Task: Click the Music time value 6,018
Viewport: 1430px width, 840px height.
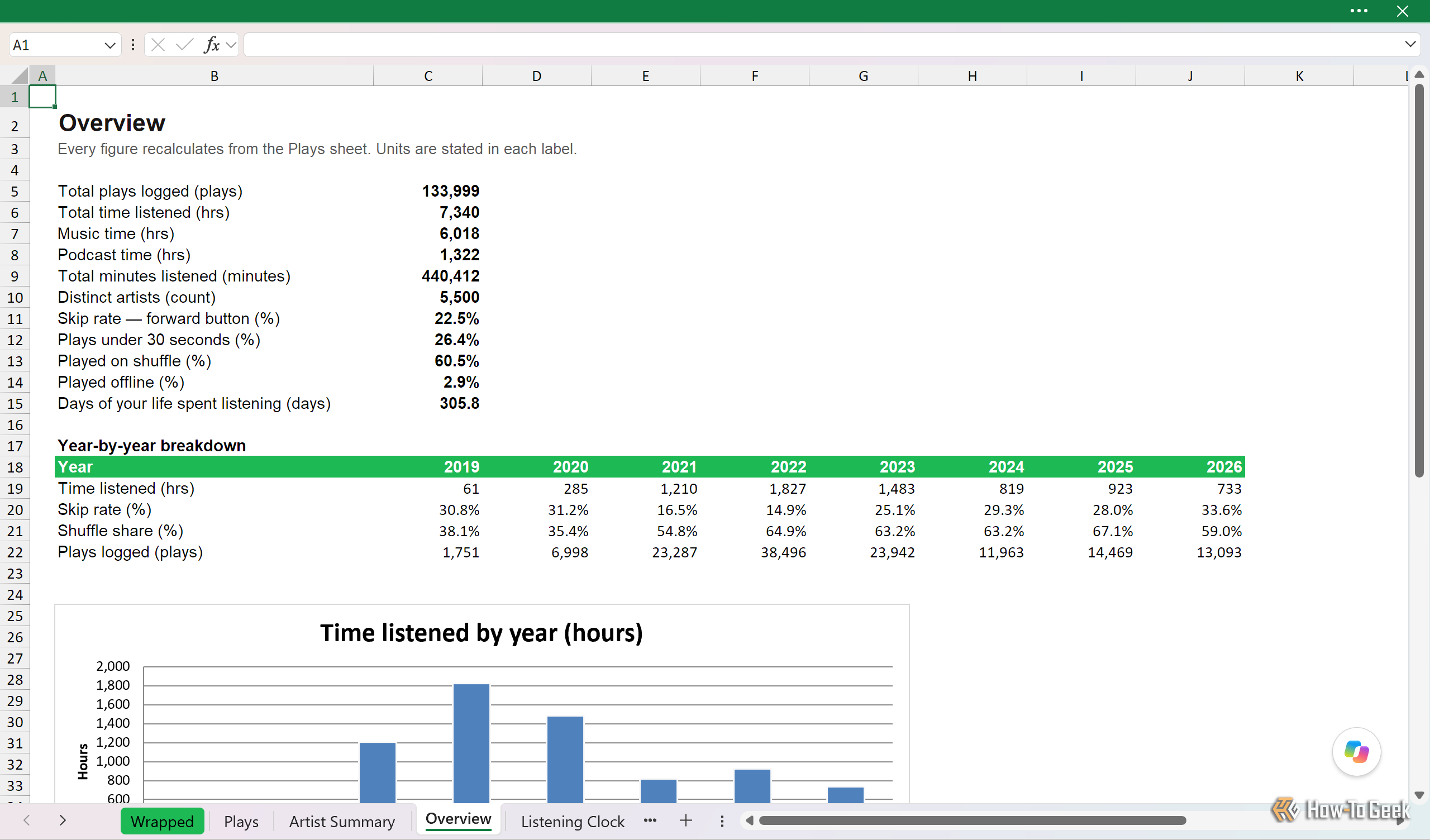Action: click(459, 234)
